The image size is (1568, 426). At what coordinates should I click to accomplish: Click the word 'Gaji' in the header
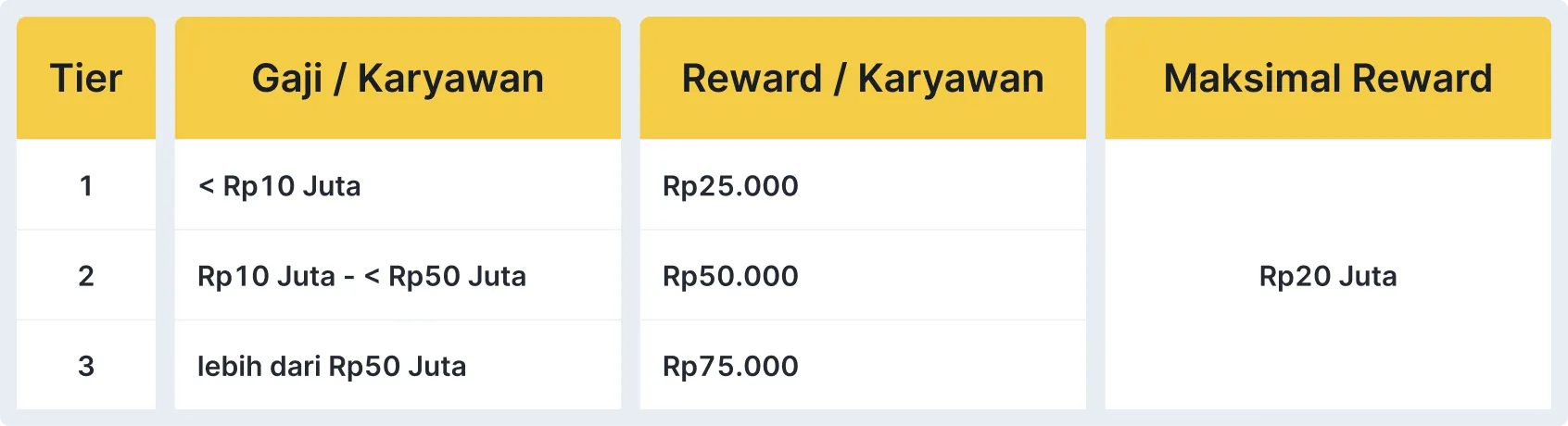287,79
